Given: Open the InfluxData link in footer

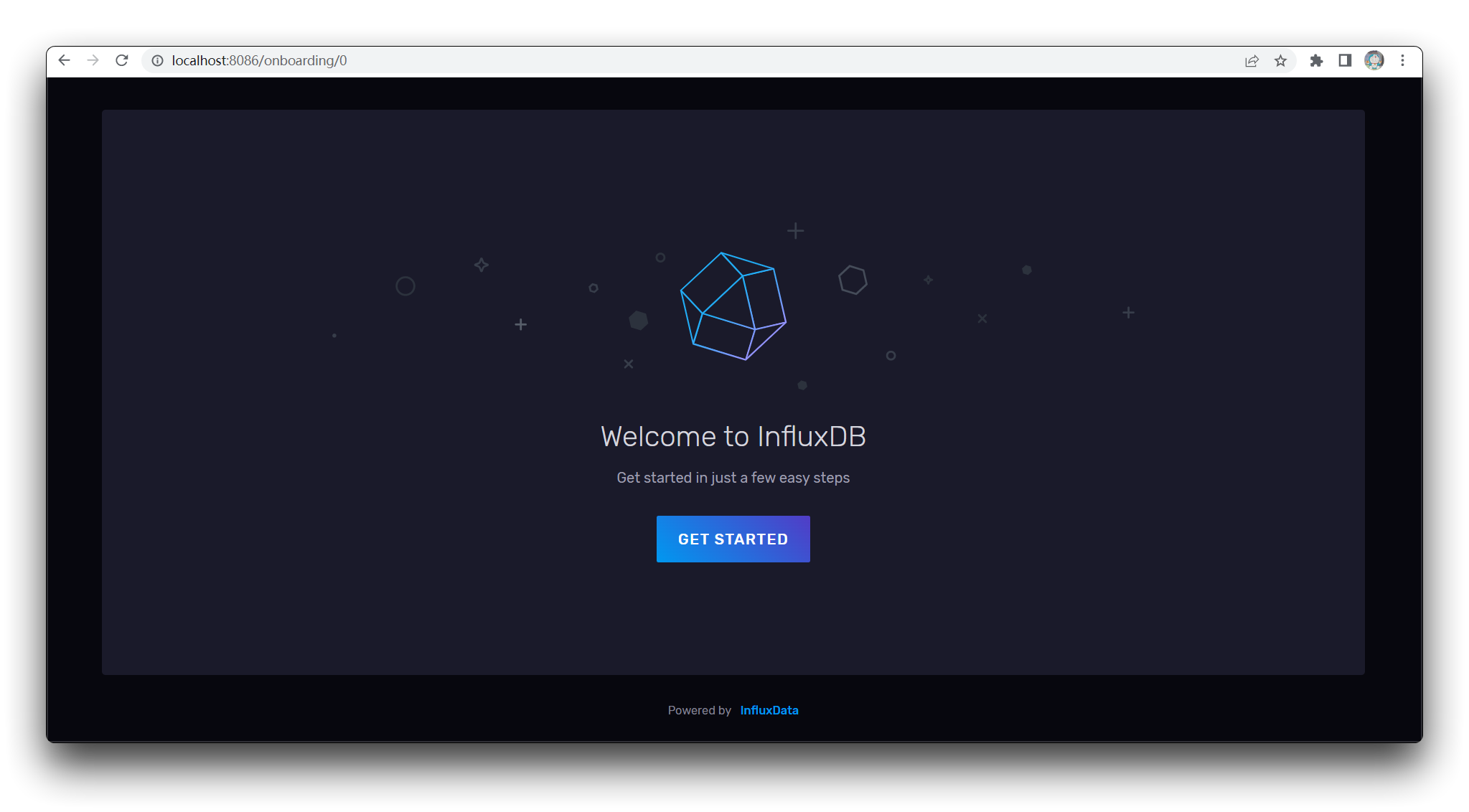Looking at the screenshot, I should [769, 710].
